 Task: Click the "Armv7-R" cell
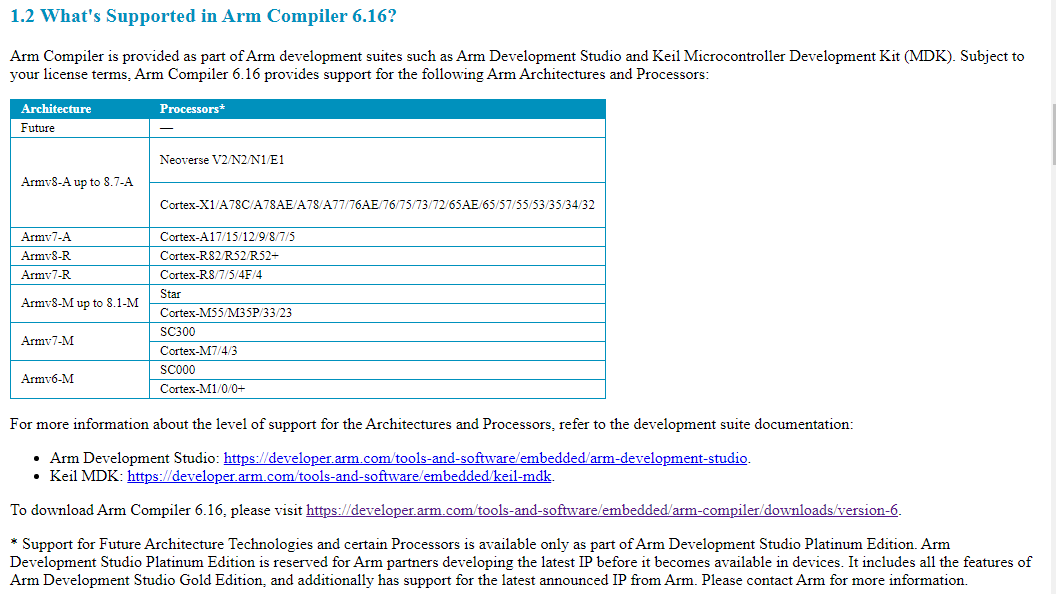click(x=79, y=275)
